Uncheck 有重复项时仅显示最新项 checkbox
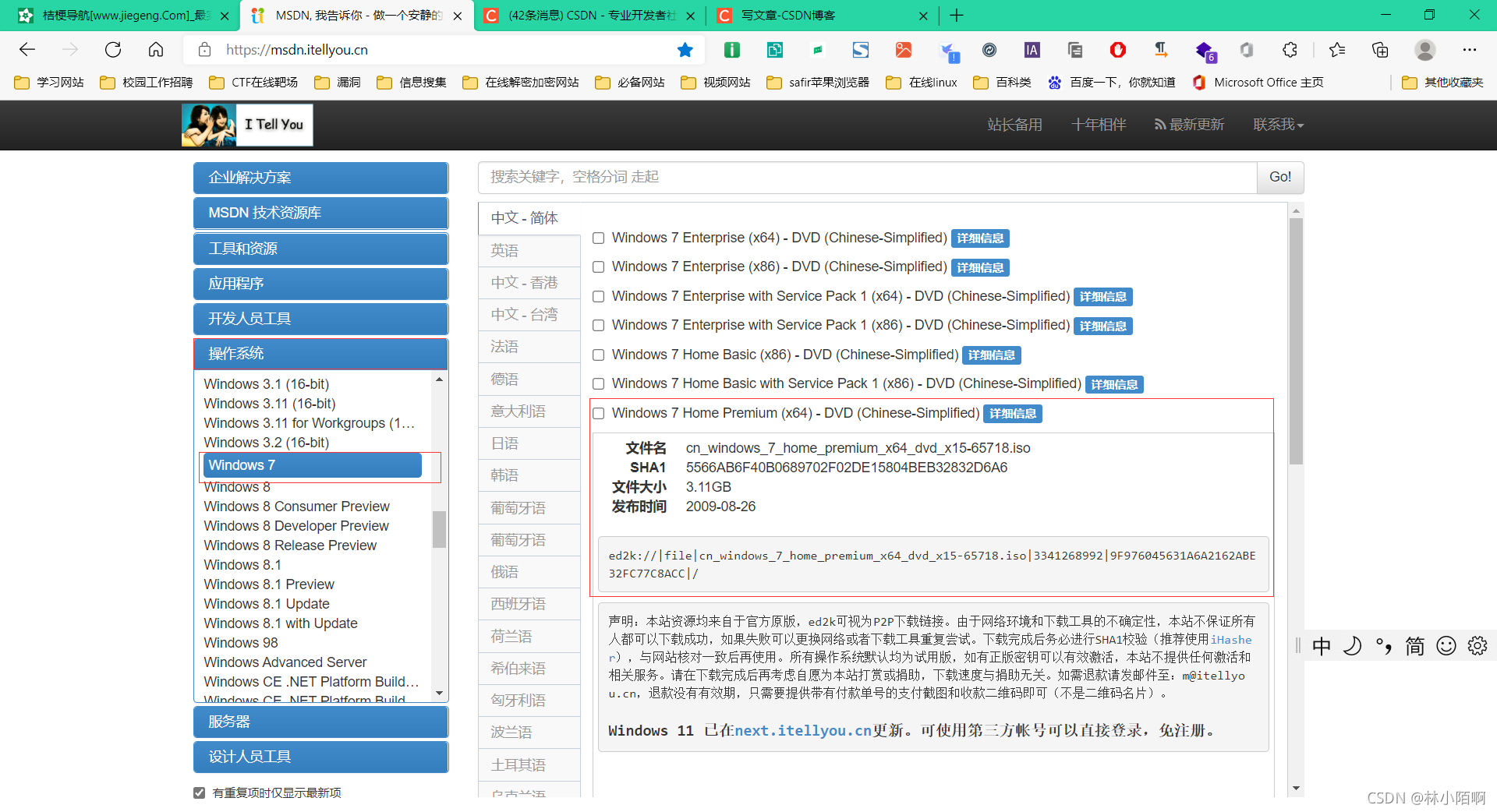 tap(200, 793)
